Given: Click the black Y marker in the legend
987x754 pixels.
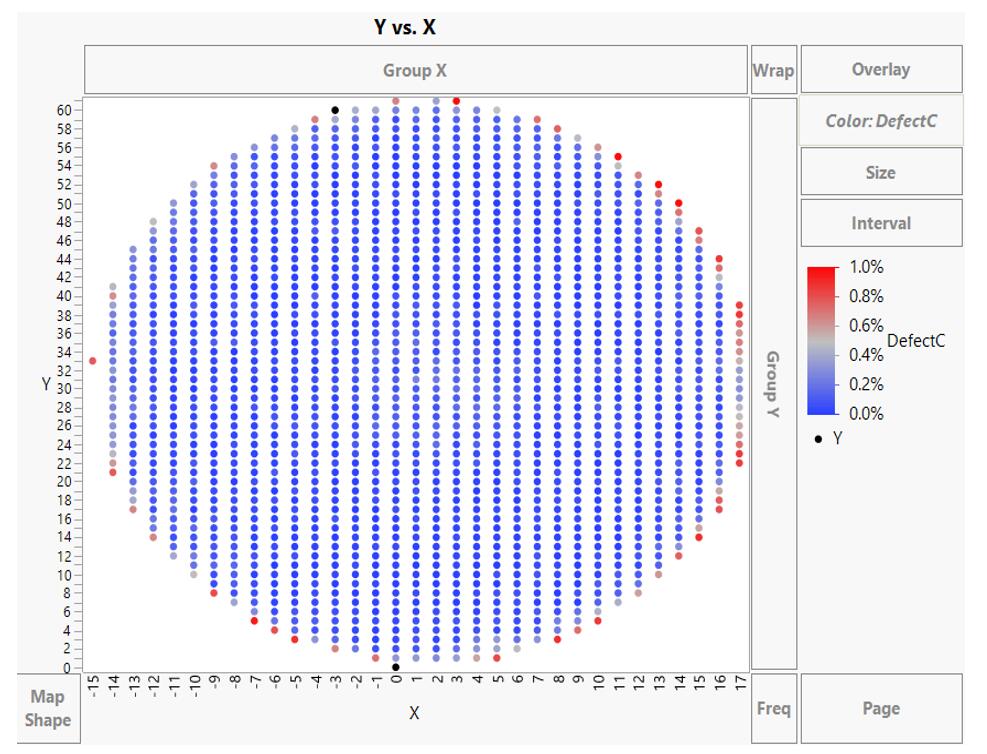Looking at the screenshot, I should (818, 439).
